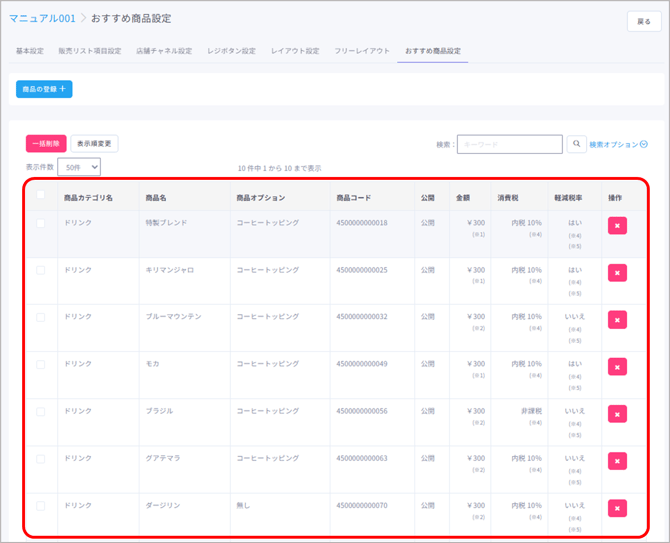This screenshot has width=670, height=543.
Task: Open the マニュアル001 breadcrumb link
Action: coord(42,19)
